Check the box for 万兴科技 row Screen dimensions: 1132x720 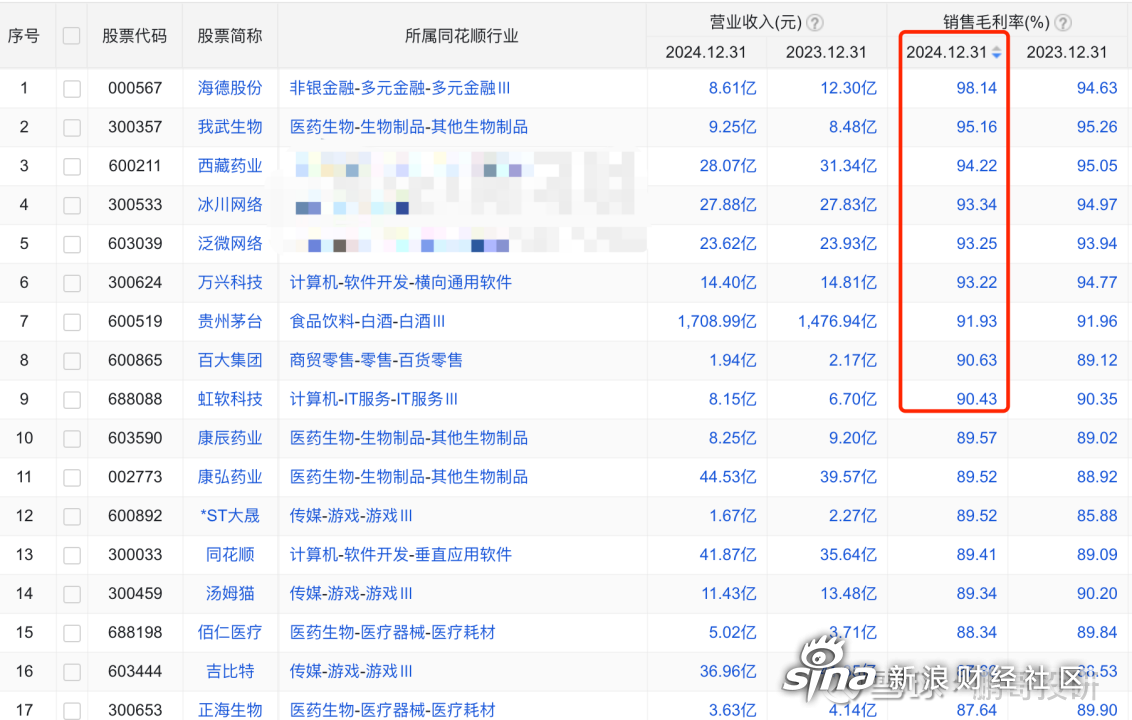coord(71,283)
